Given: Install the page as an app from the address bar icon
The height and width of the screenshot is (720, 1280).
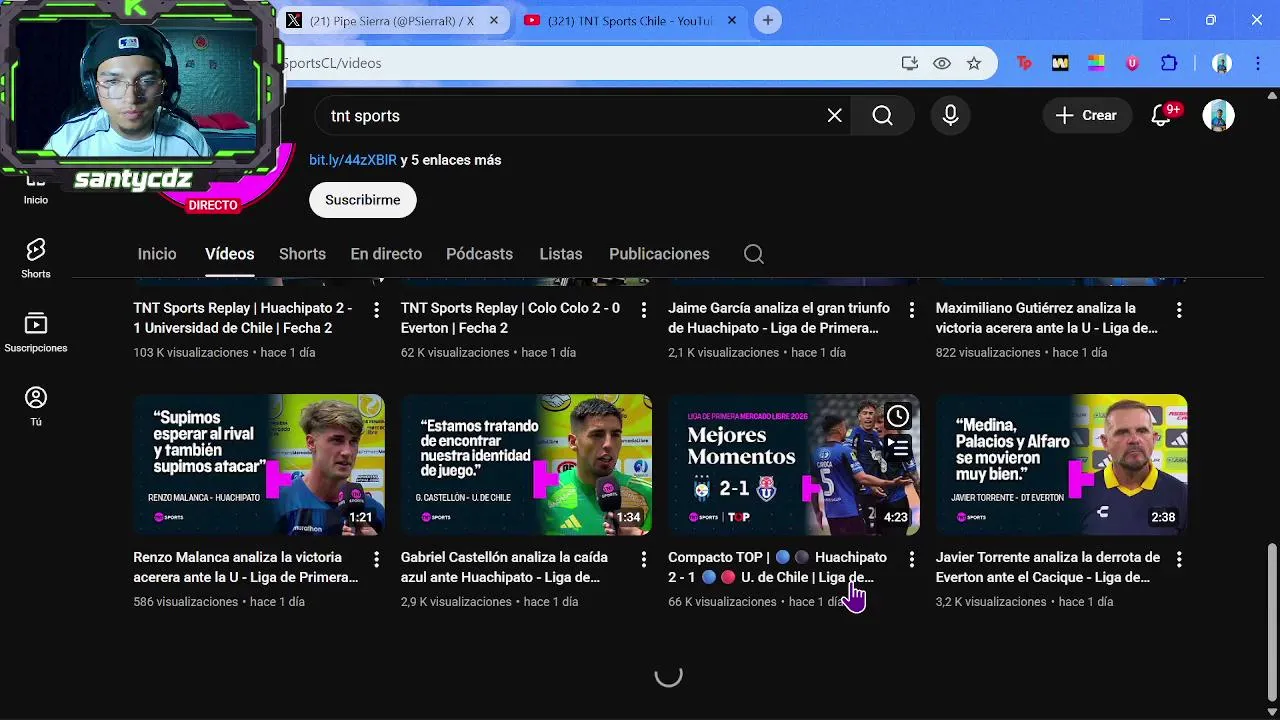Looking at the screenshot, I should [x=910, y=63].
